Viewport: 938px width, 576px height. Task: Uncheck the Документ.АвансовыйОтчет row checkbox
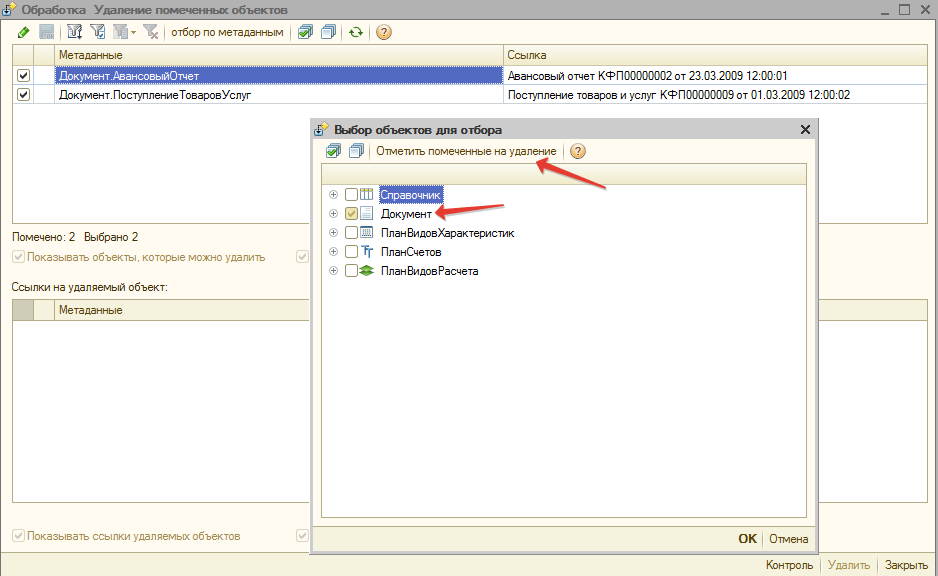(x=24, y=76)
